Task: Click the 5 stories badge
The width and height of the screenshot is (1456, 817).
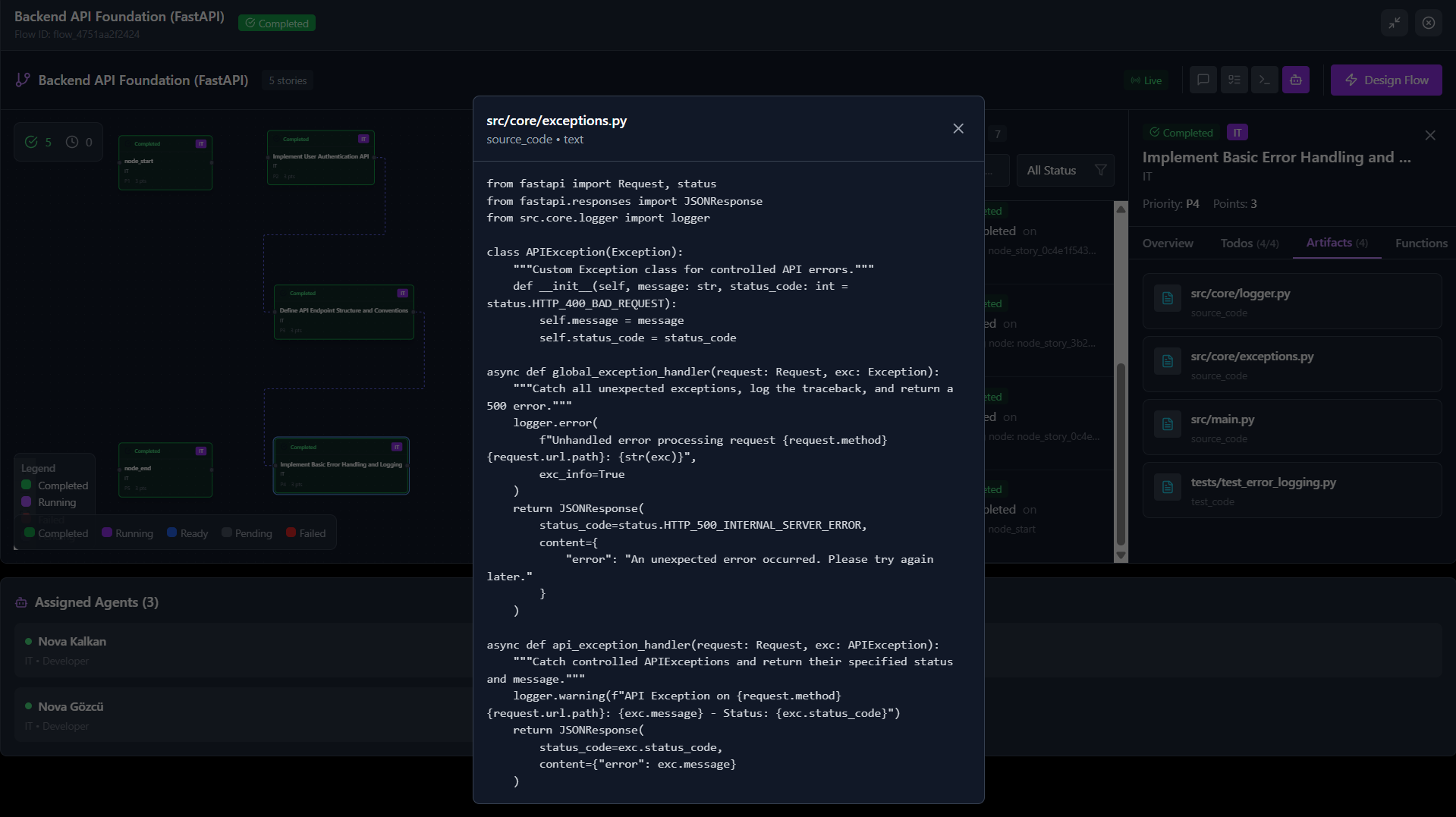Action: pos(288,80)
